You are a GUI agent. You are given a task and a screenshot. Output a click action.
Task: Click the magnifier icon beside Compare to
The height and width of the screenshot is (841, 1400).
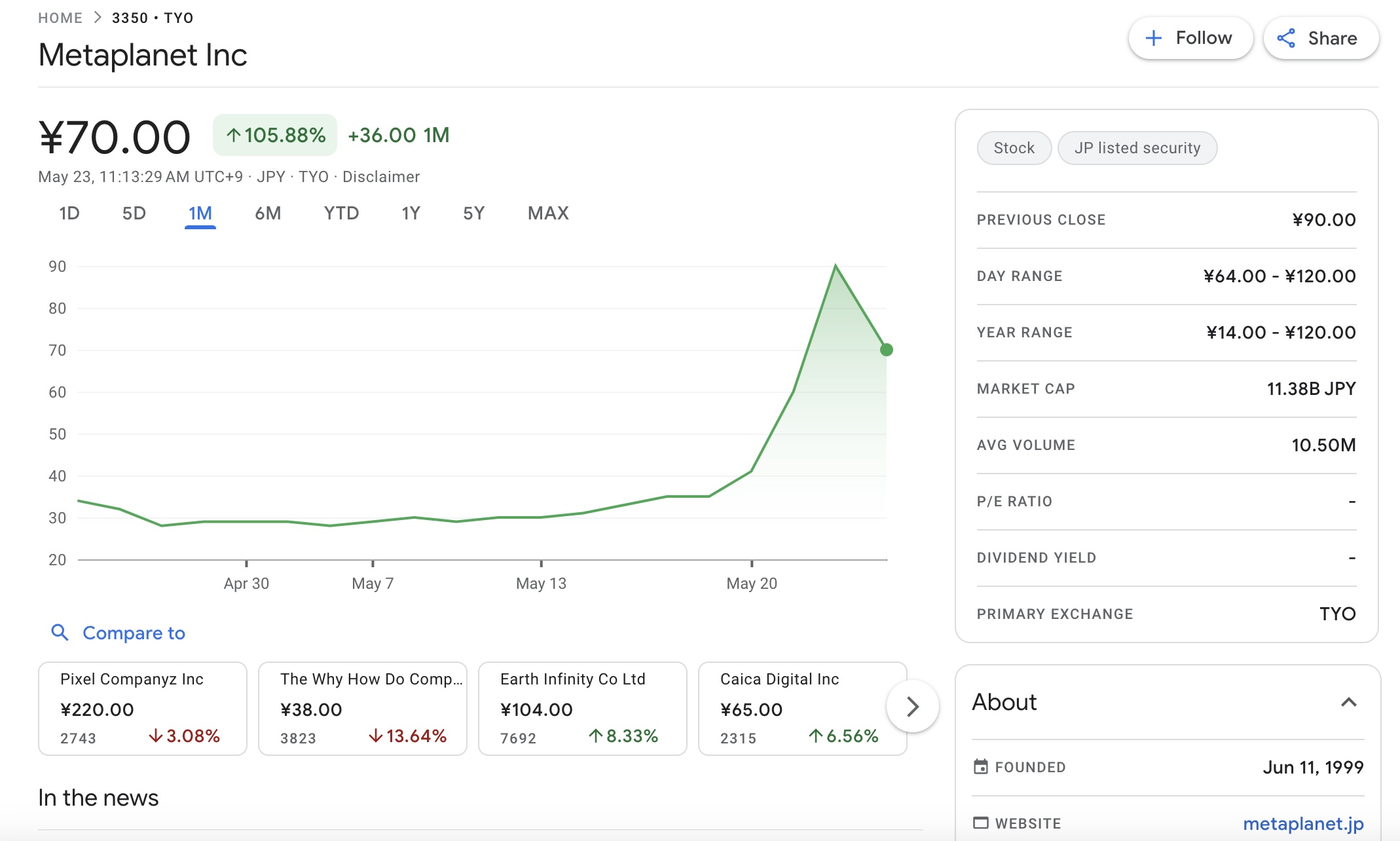60,632
